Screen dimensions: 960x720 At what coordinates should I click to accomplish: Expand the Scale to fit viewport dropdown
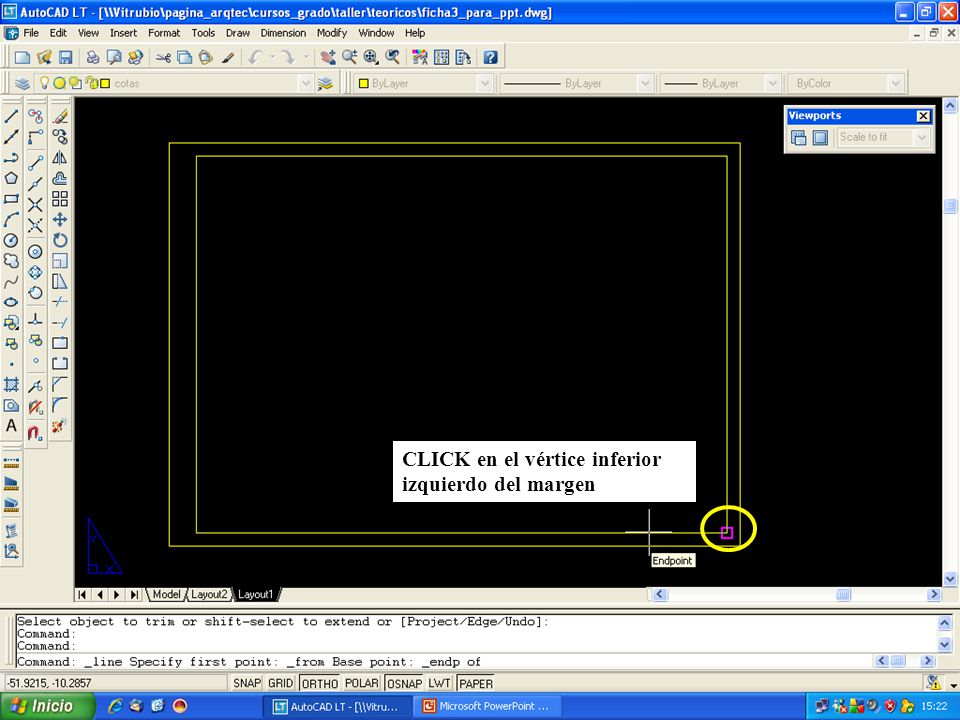[x=922, y=138]
